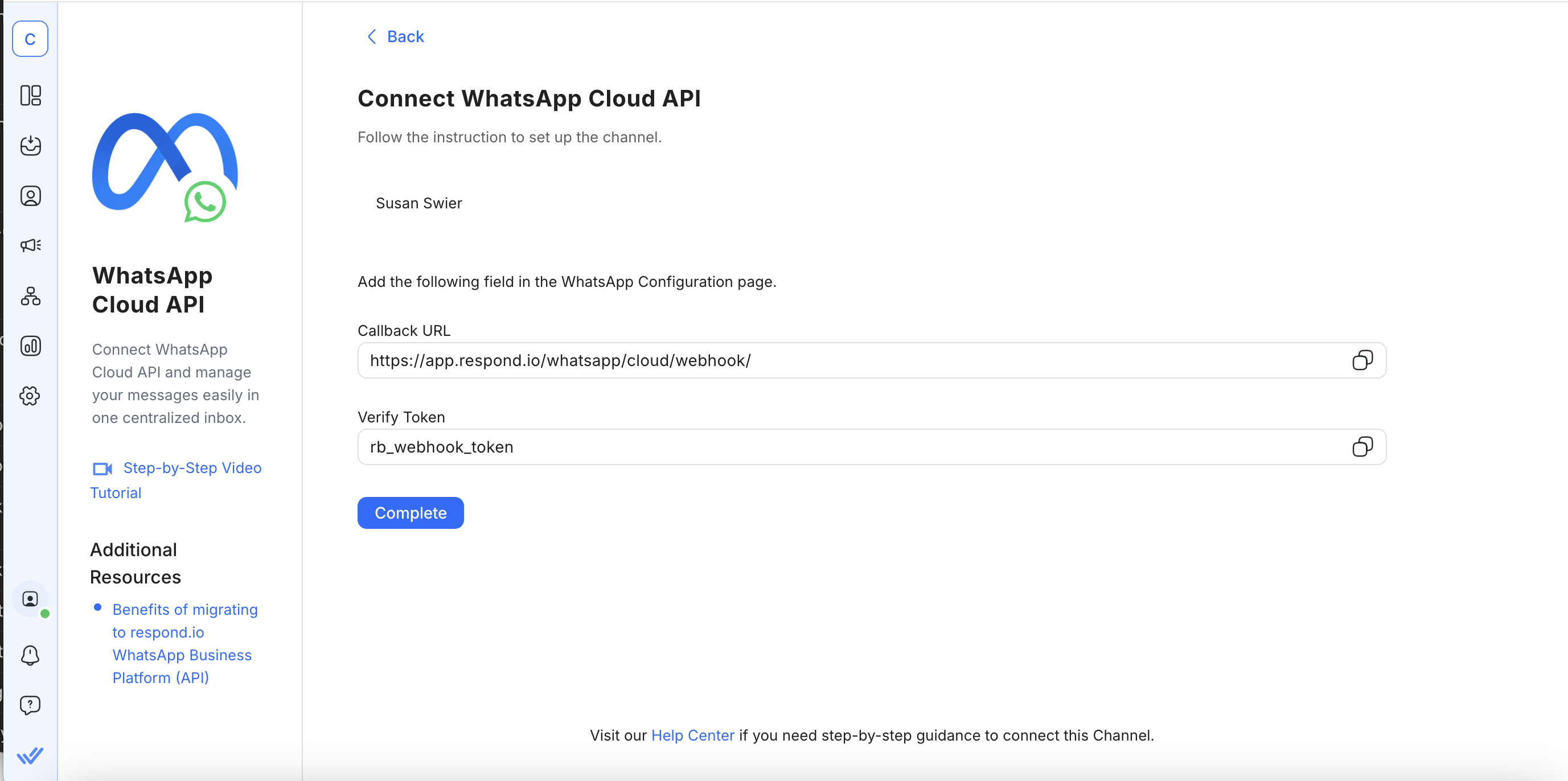Select the megaphone Broadcasts icon

30,245
